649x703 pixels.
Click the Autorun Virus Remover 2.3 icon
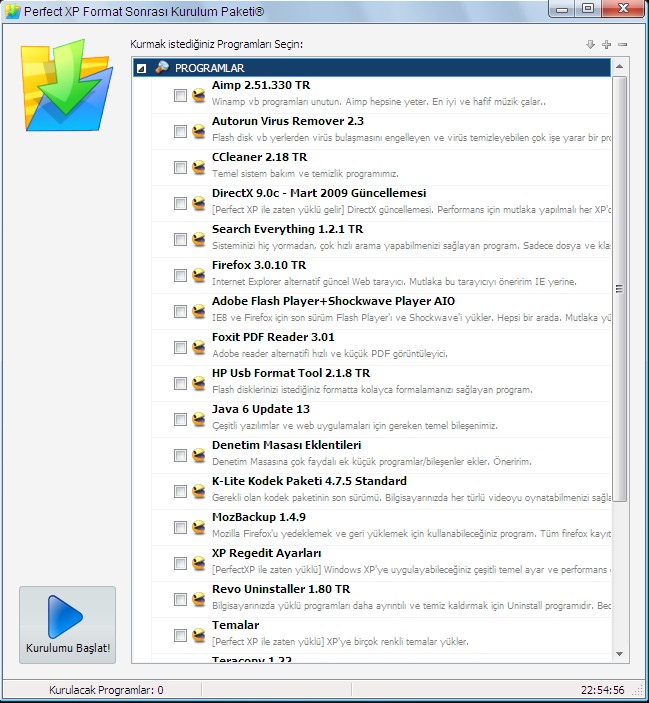pyautogui.click(x=199, y=131)
